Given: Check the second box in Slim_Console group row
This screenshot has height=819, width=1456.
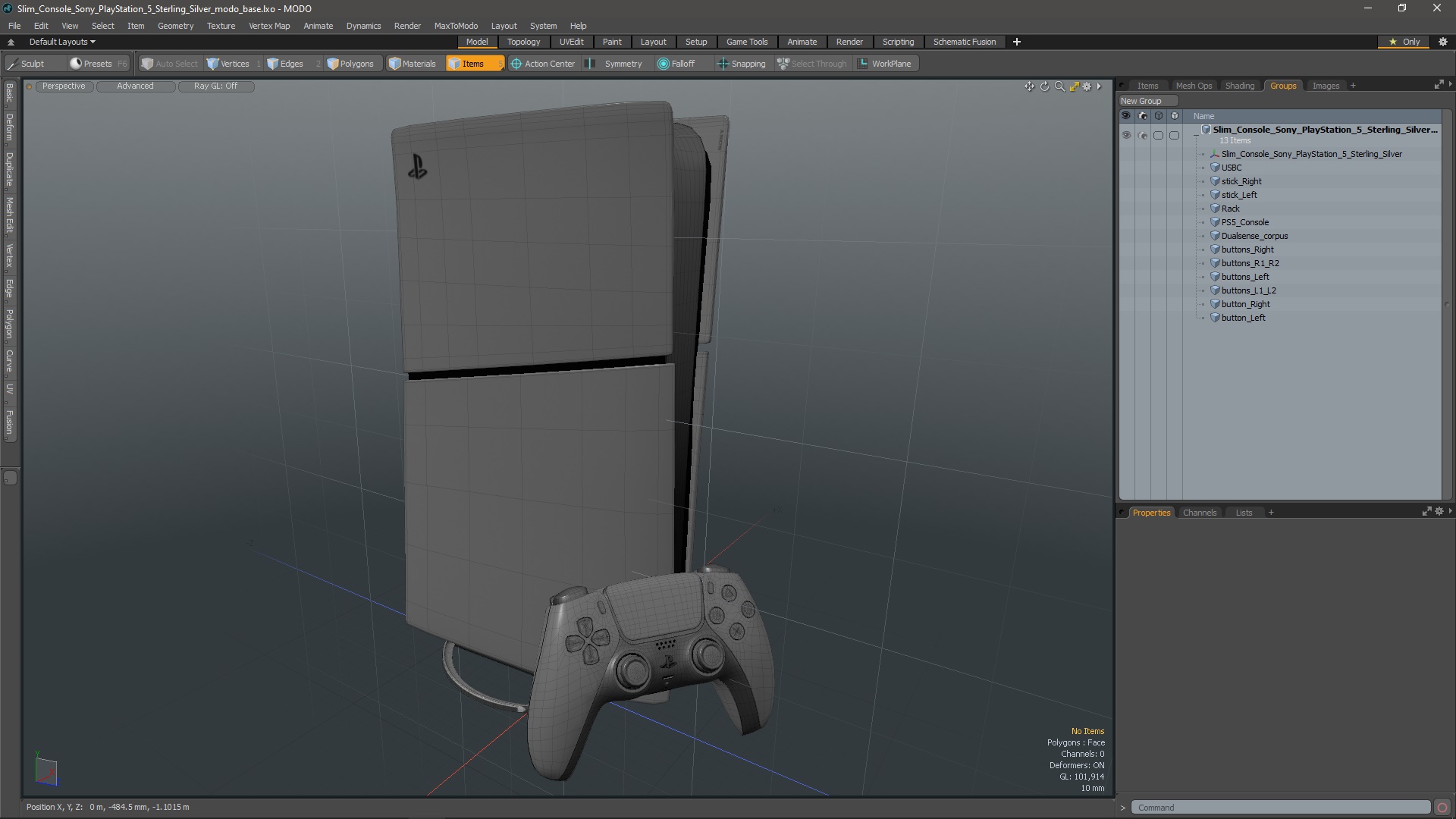Looking at the screenshot, I should tap(1174, 135).
